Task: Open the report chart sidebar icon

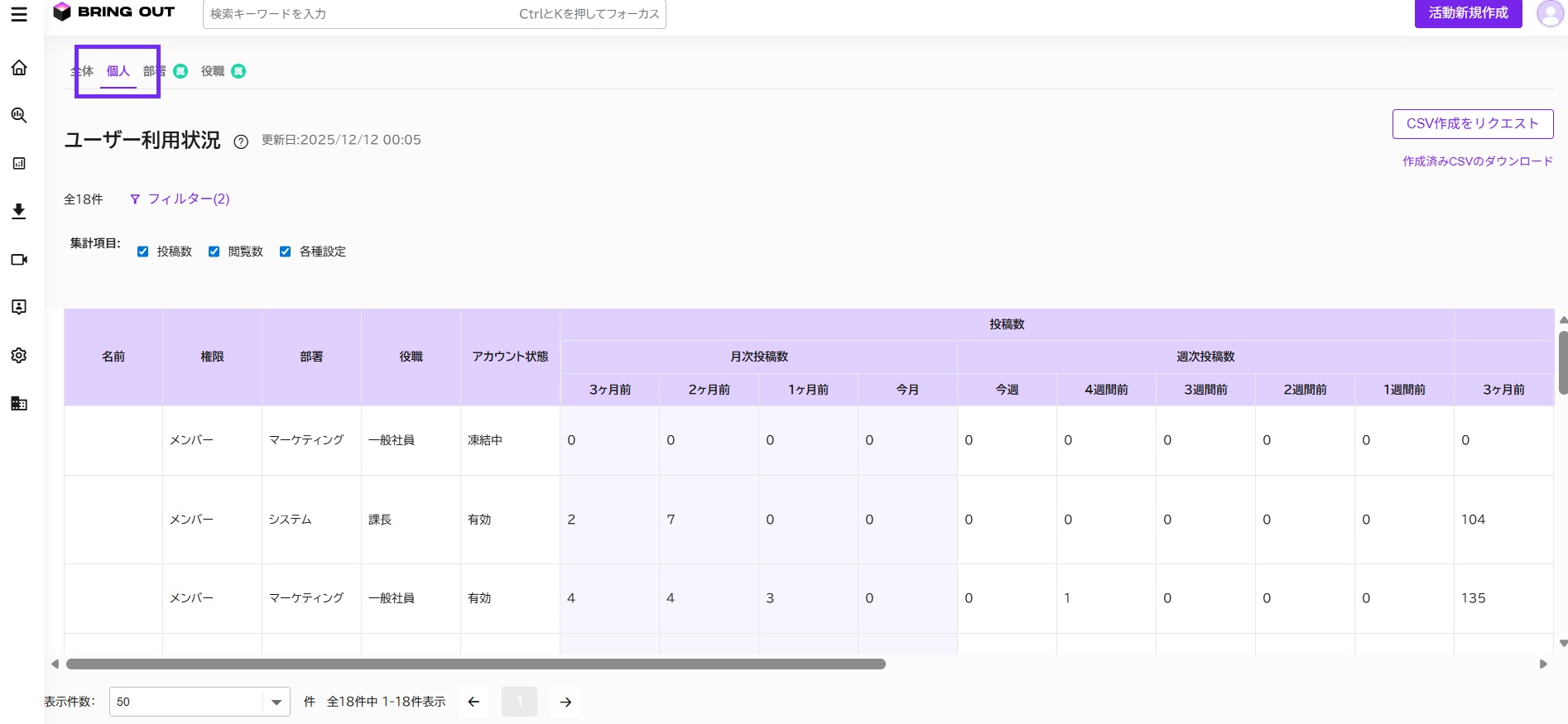Action: click(19, 164)
